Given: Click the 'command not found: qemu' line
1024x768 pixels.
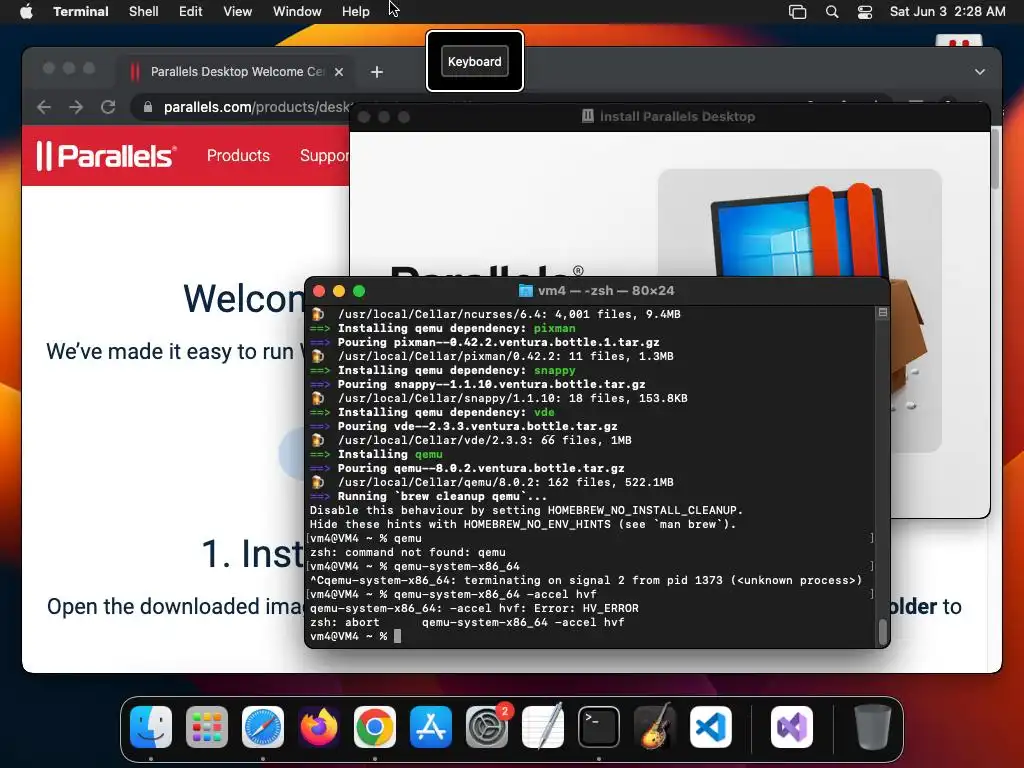Looking at the screenshot, I should coord(408,552).
